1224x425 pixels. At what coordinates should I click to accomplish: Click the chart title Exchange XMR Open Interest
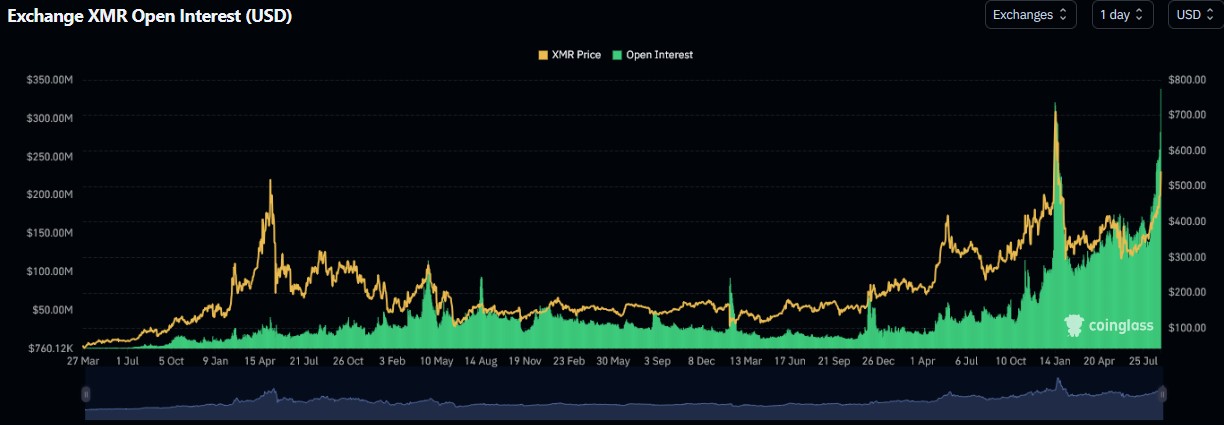150,17
